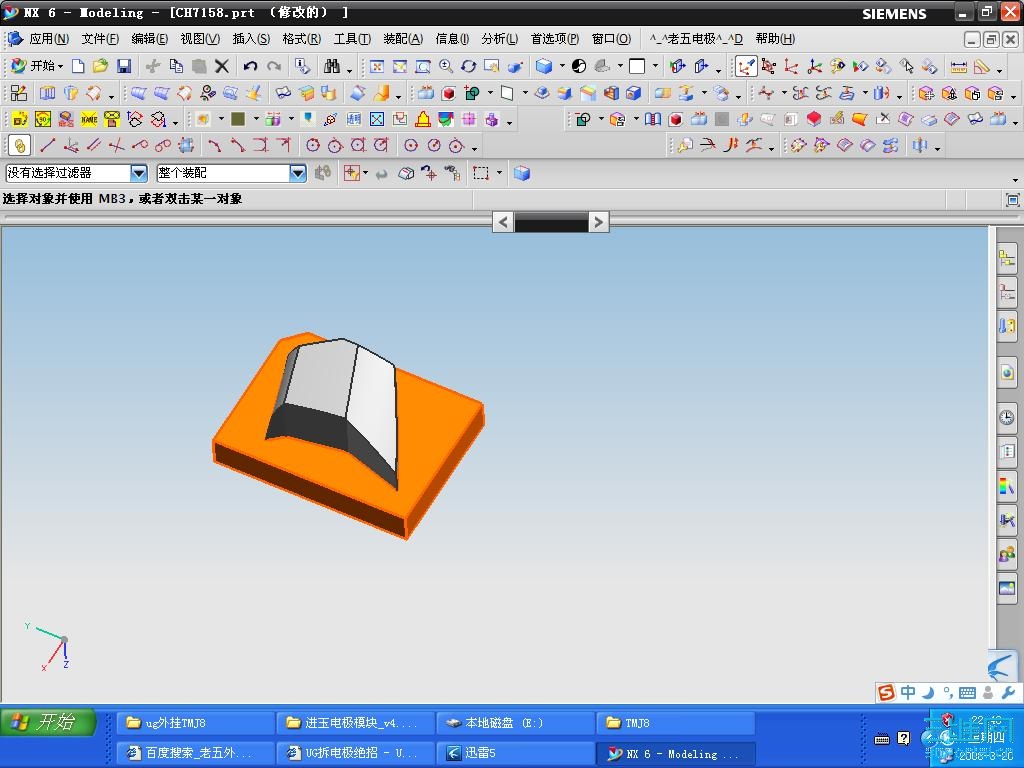
Task: Click the Windows 开始 start button
Action: tap(47, 722)
